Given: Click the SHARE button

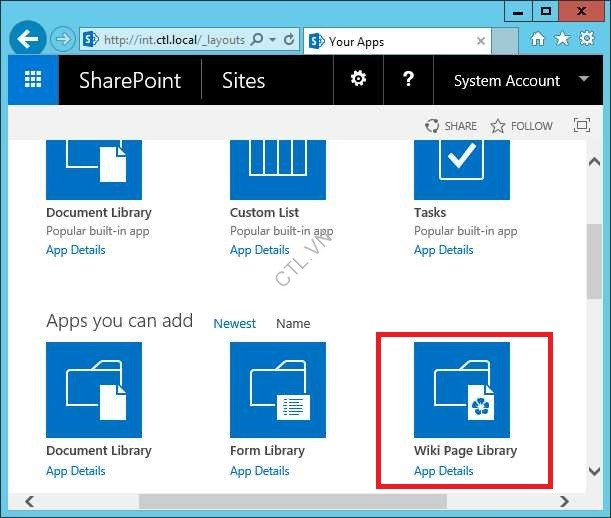Looking at the screenshot, I should pyautogui.click(x=451, y=126).
